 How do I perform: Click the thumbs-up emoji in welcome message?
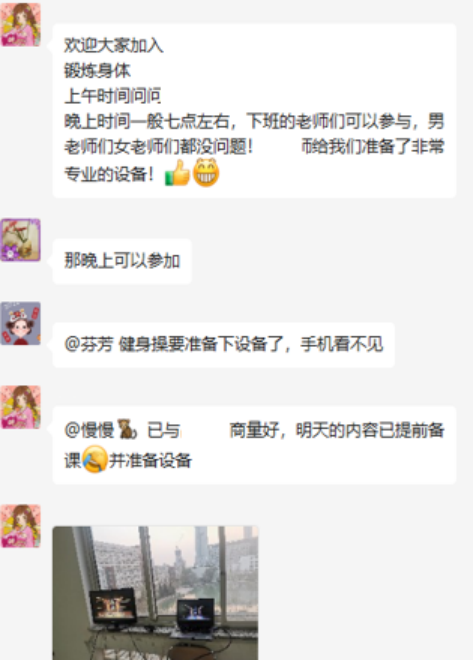[x=177, y=173]
